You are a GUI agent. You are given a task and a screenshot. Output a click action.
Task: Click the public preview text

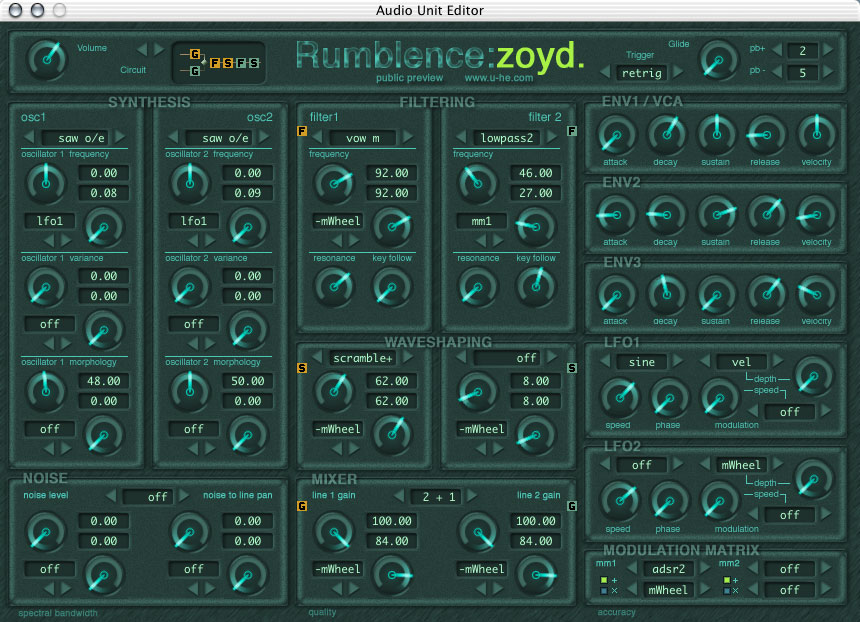tap(410, 78)
